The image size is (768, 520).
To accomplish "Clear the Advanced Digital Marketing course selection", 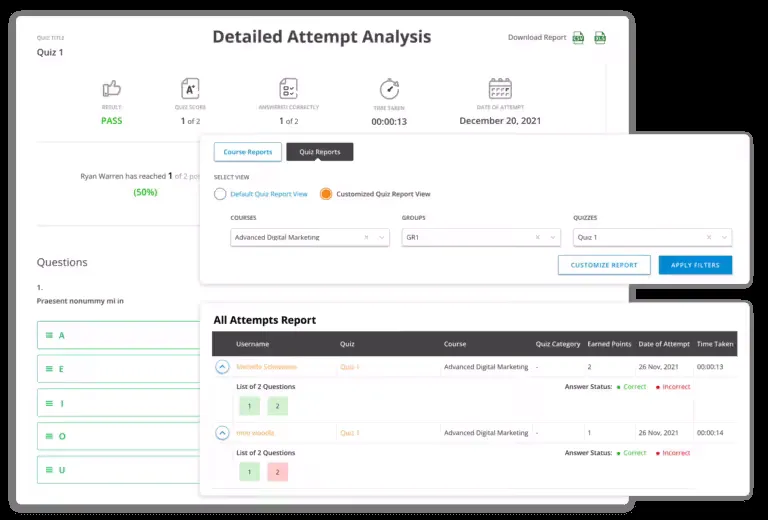I will point(366,237).
